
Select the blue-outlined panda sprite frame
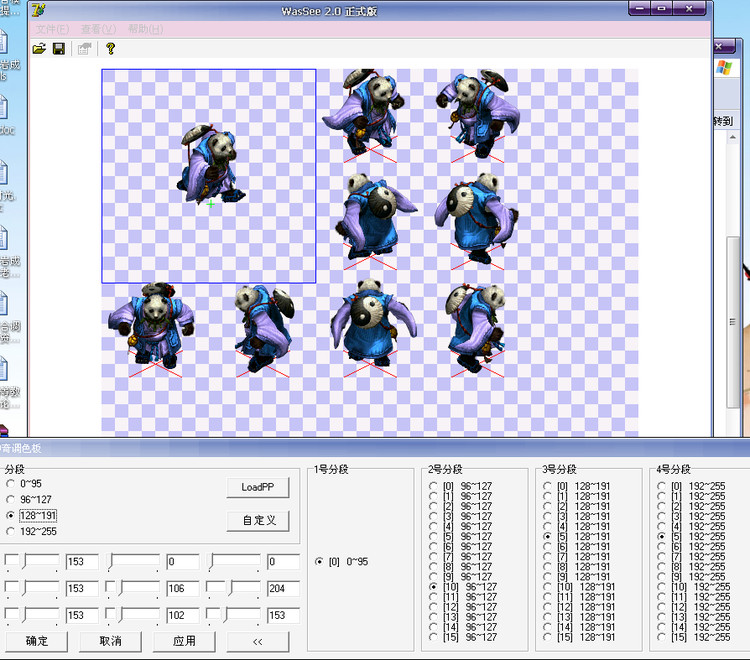[209, 176]
